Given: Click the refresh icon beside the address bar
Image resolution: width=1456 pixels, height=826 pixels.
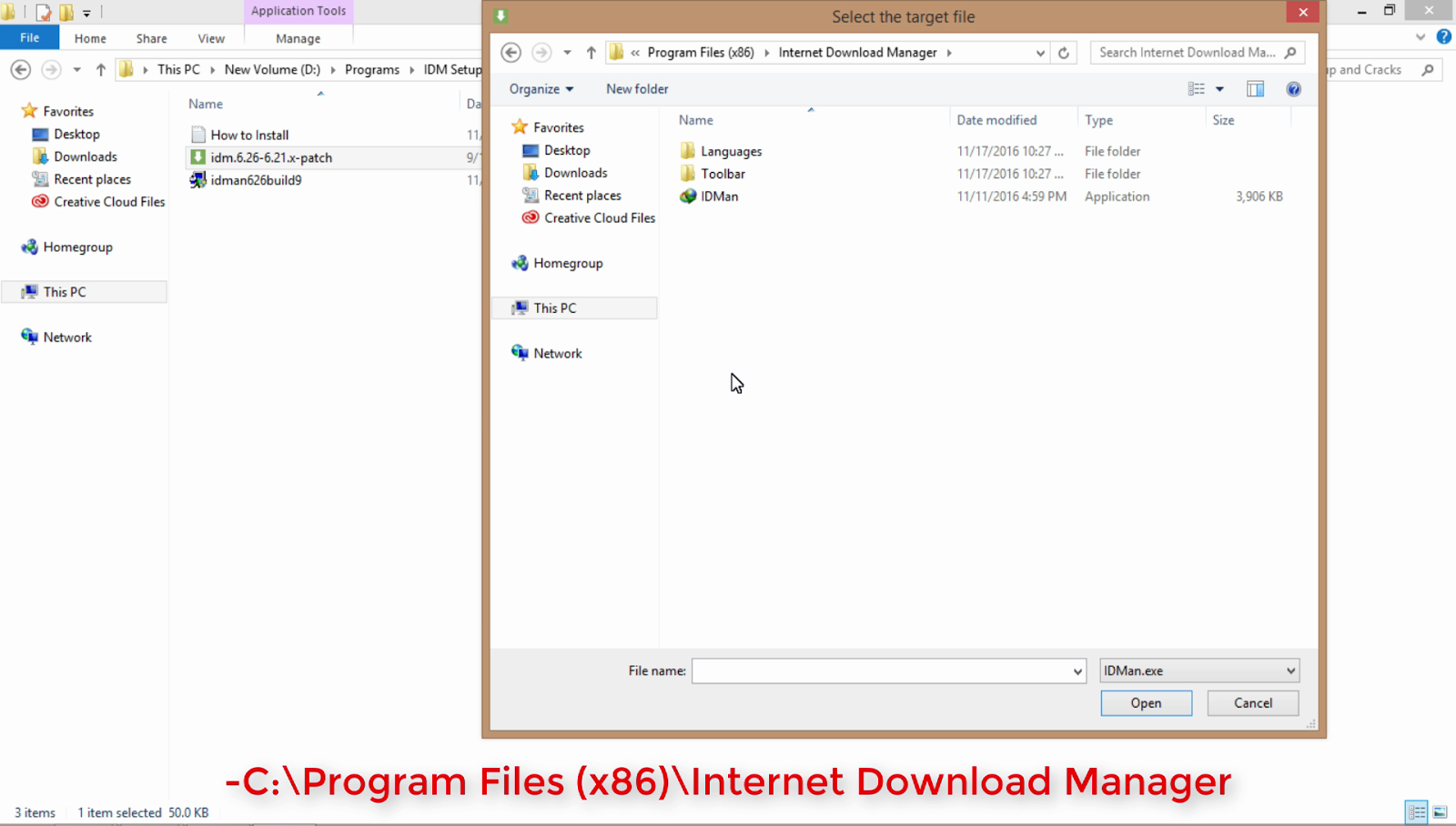Looking at the screenshot, I should click(1063, 53).
